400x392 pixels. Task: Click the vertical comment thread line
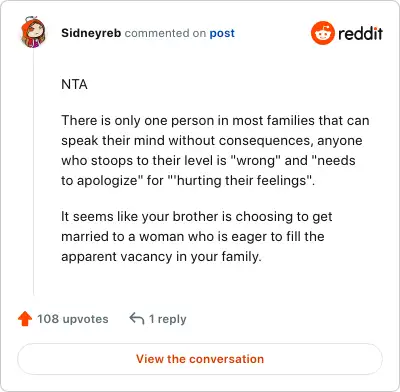pyautogui.click(x=33, y=173)
